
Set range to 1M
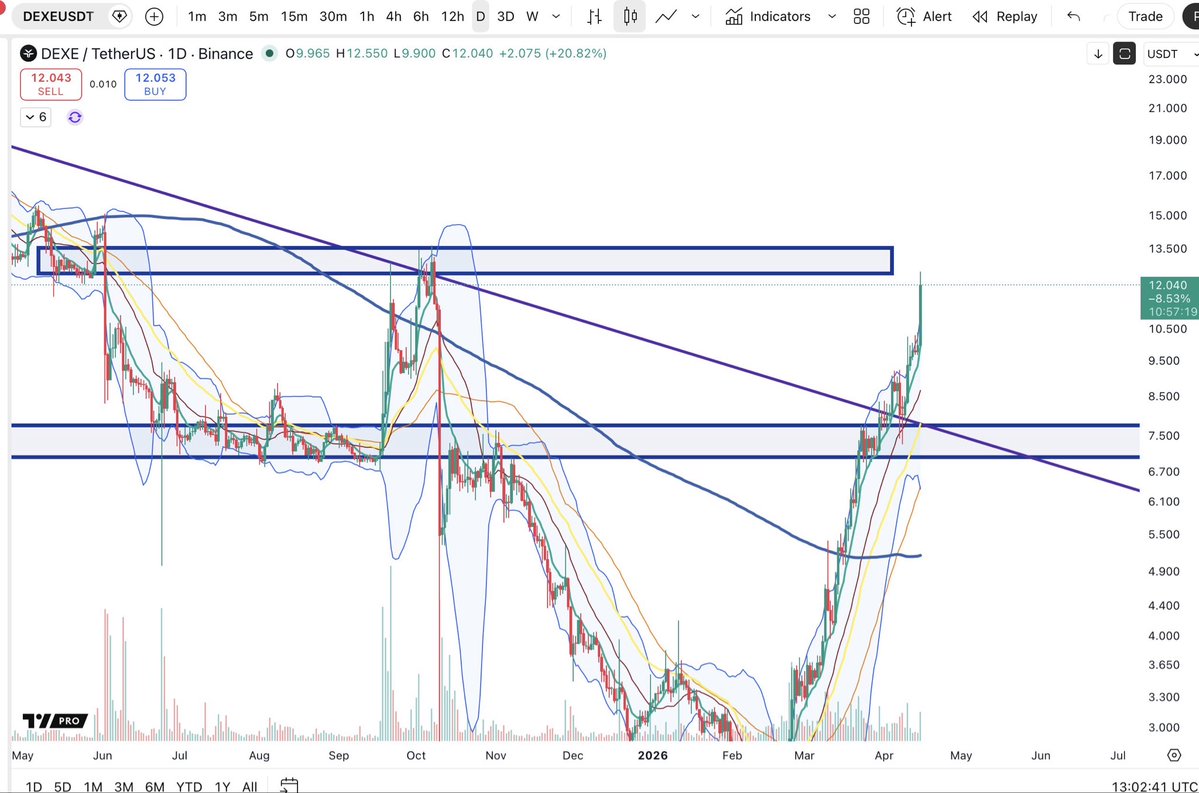pos(93,786)
